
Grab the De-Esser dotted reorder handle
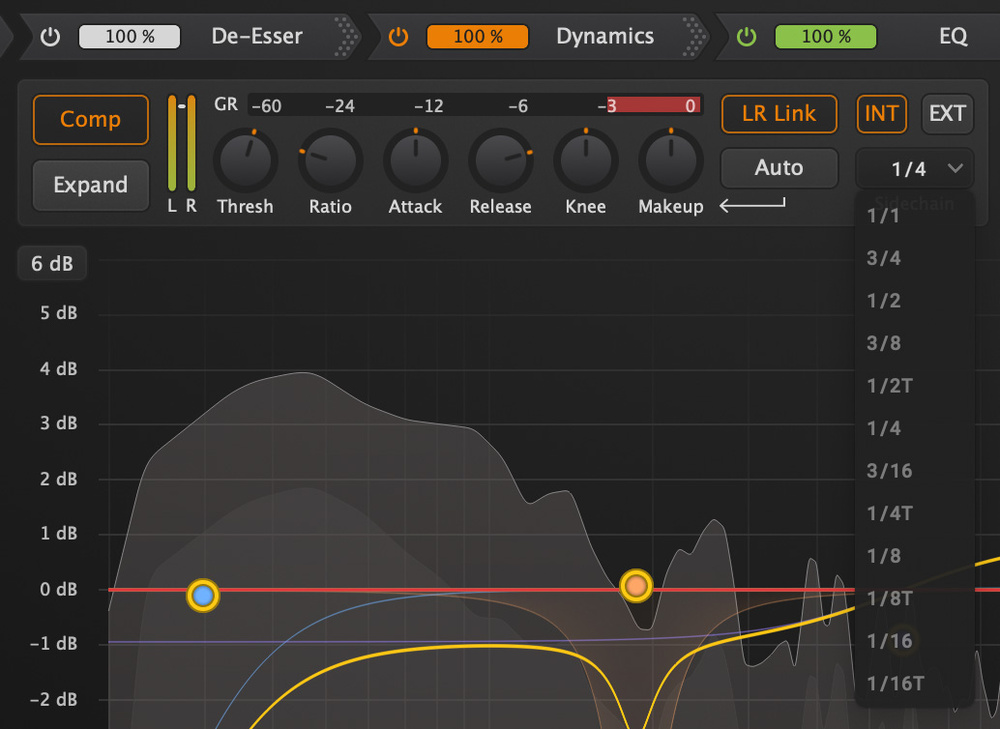tap(346, 36)
